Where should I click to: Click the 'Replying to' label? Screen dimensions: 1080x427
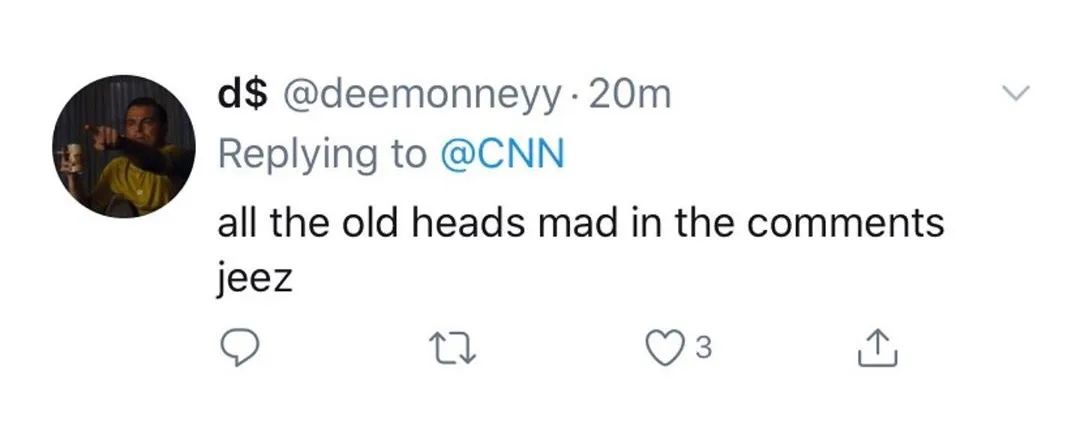(322, 155)
